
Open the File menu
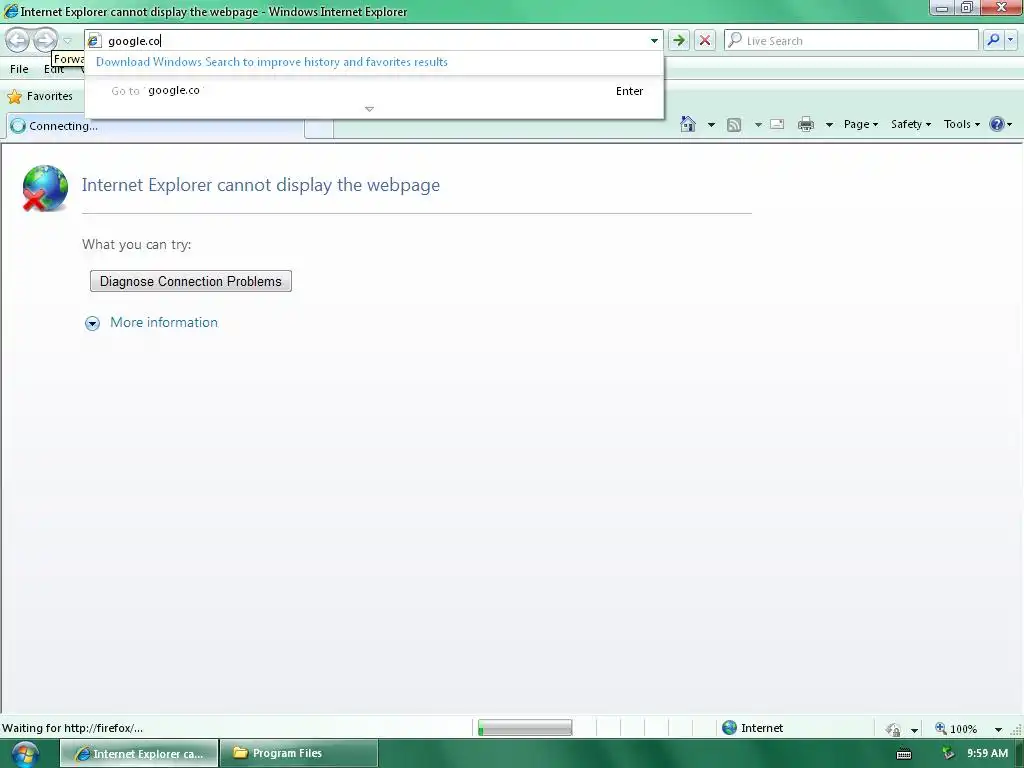[19, 69]
